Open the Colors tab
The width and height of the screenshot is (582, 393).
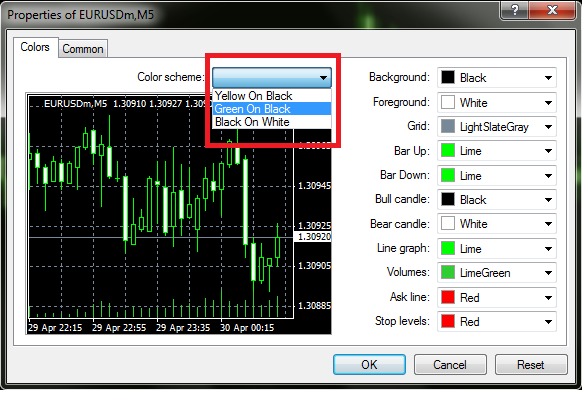coord(35,47)
